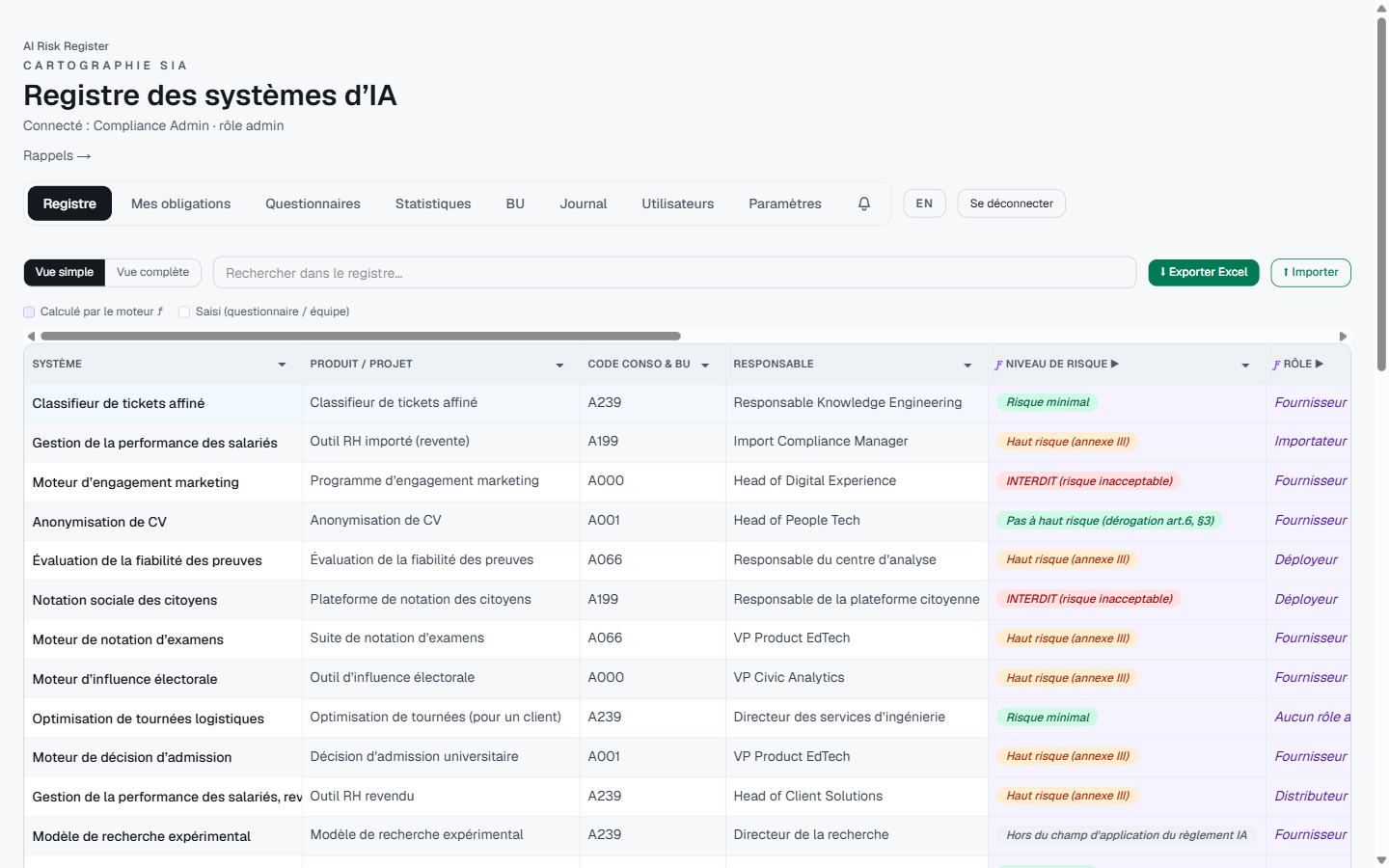Click the 'Importateur' role cell
This screenshot has width=1389, height=868.
pyautogui.click(x=1311, y=442)
